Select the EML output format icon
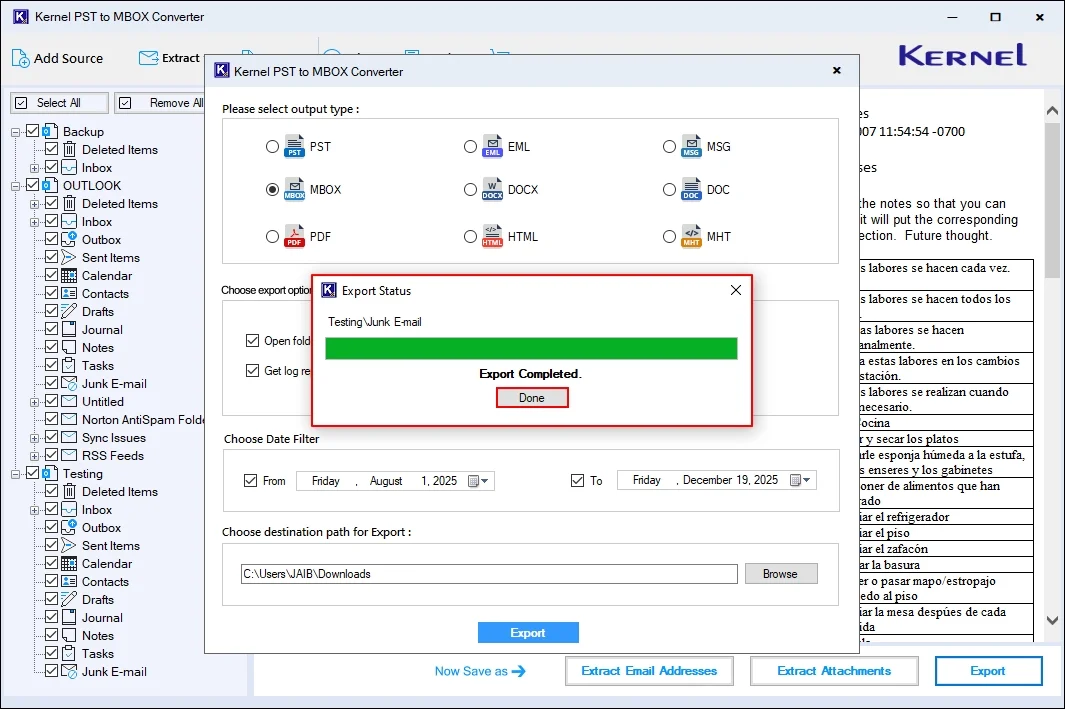The height and width of the screenshot is (709, 1065). point(491,146)
